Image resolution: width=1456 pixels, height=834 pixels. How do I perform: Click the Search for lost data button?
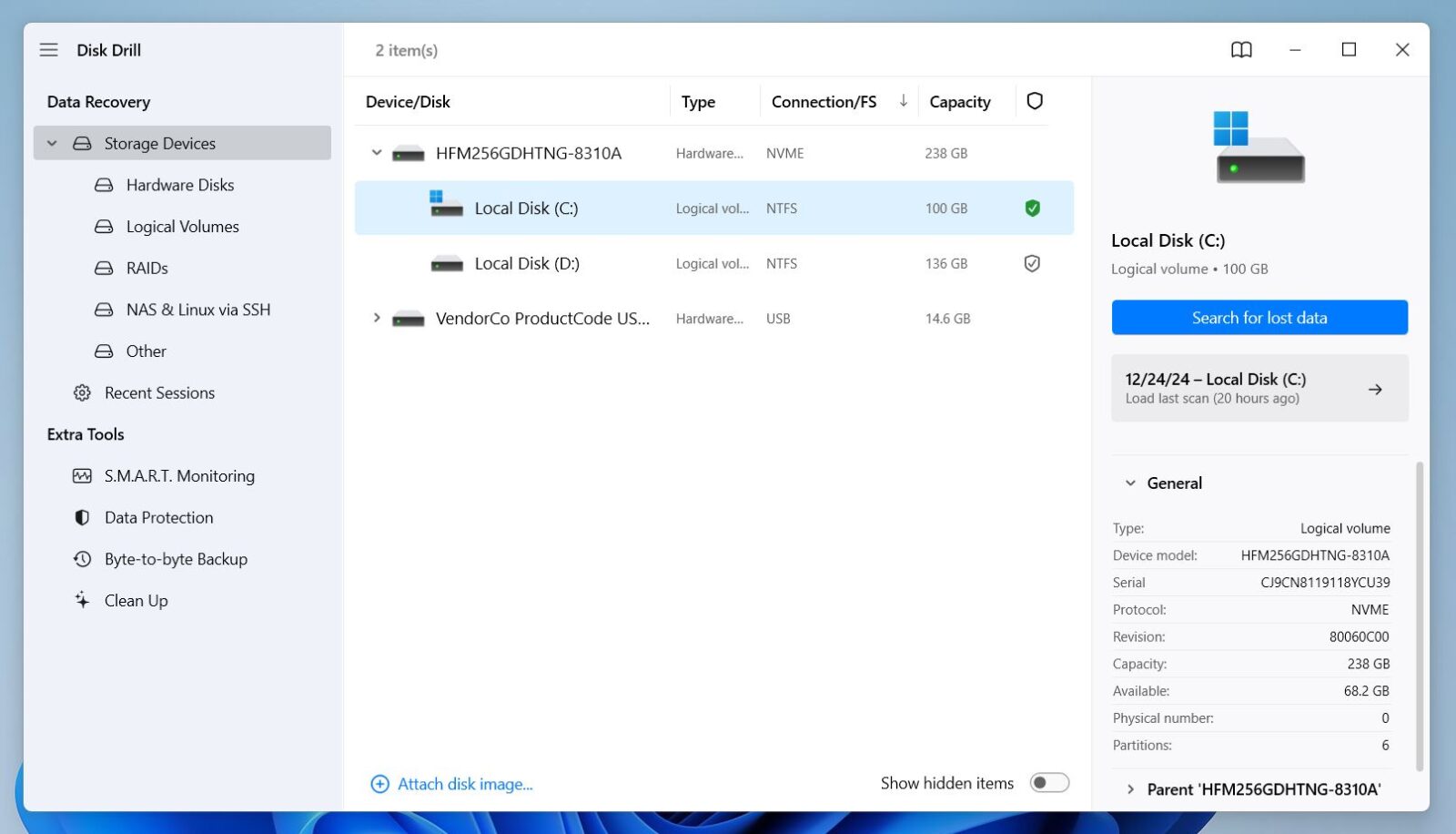point(1259,317)
